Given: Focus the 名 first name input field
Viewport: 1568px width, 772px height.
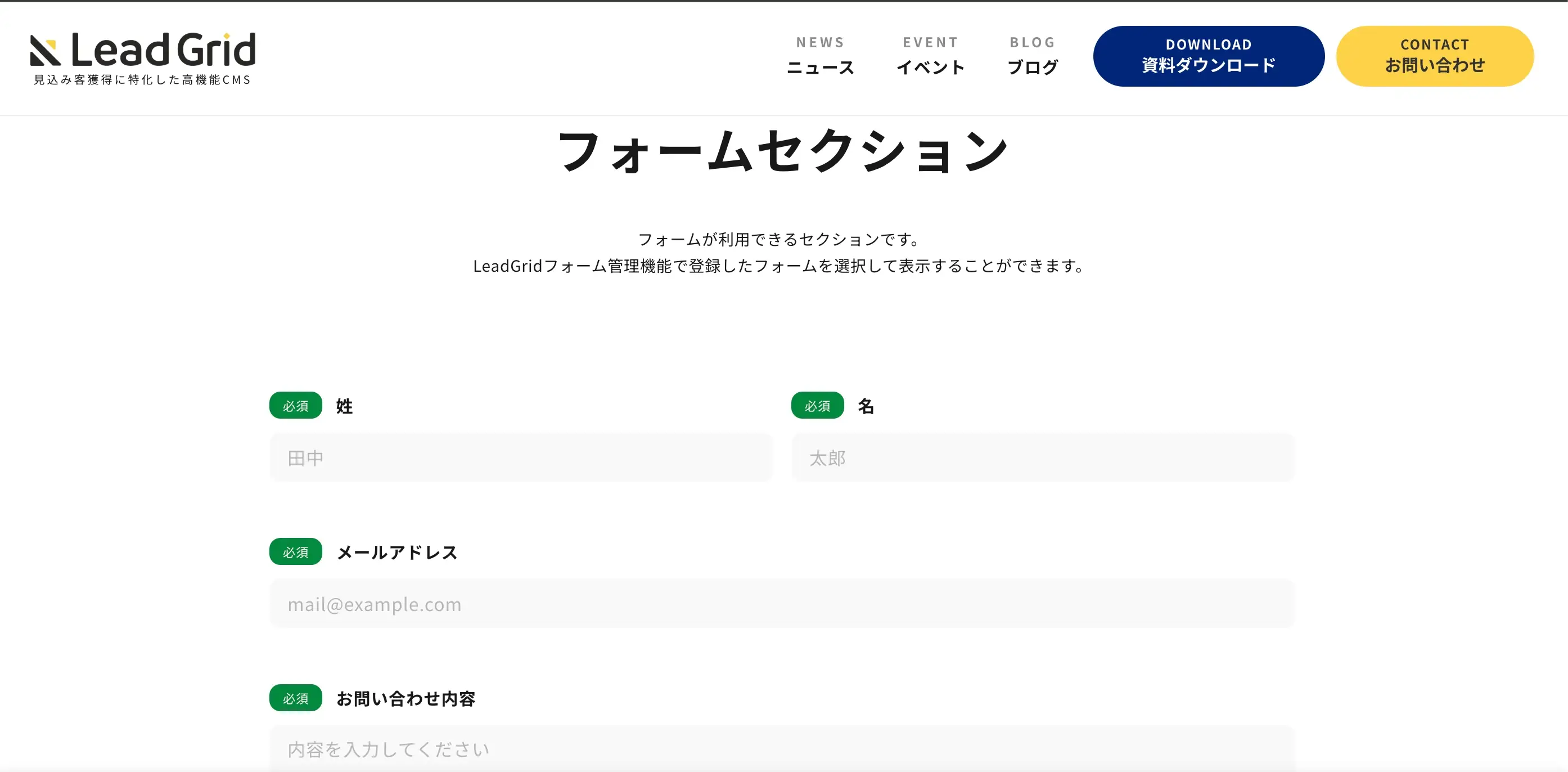Looking at the screenshot, I should [1043, 458].
